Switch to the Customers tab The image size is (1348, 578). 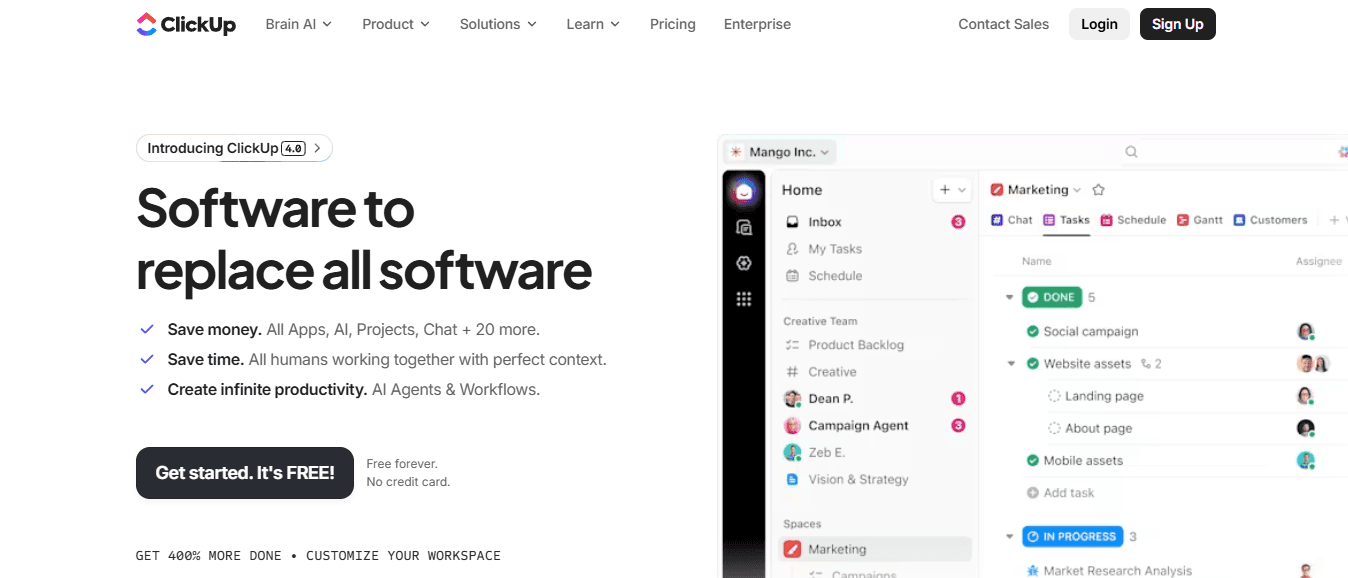click(1270, 220)
